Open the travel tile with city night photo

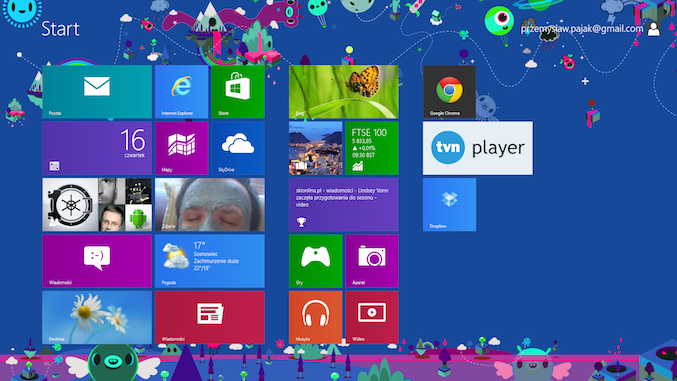point(315,148)
